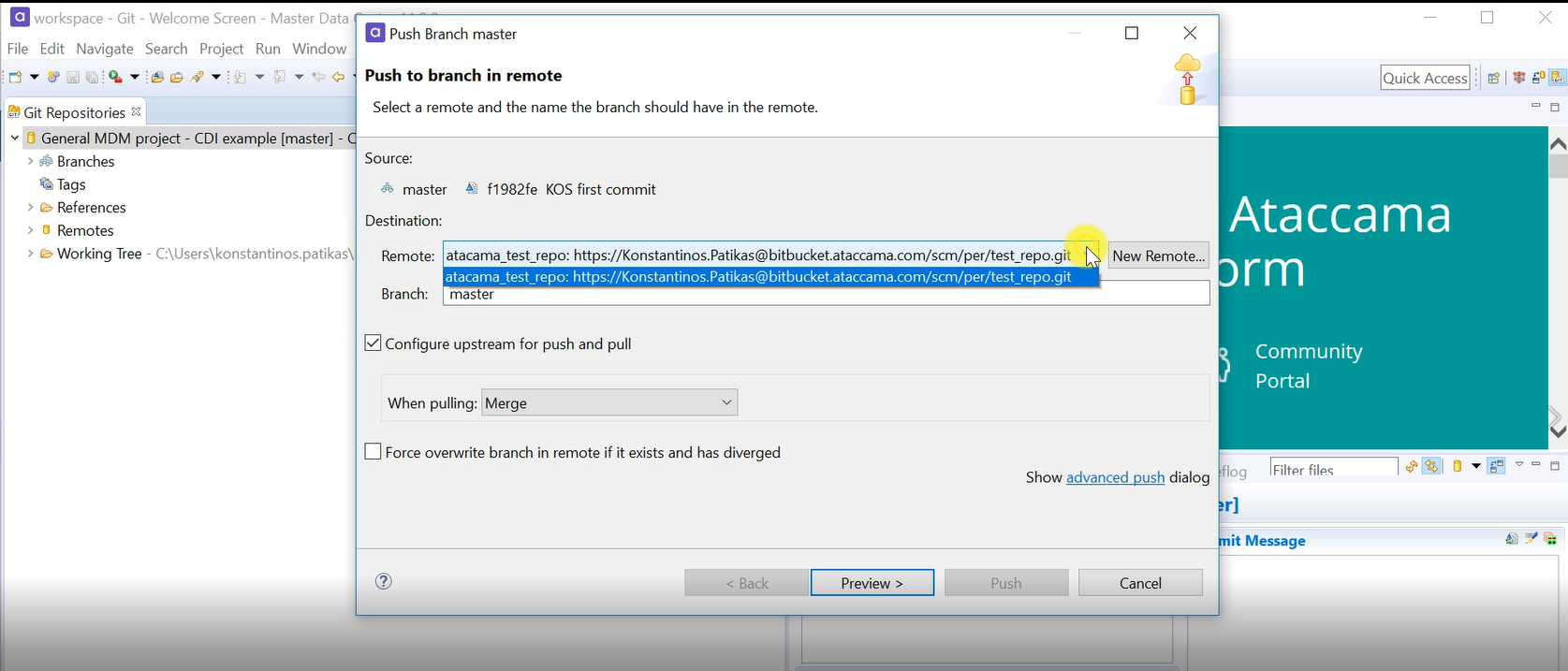1568x671 pixels.
Task: Click the help question mark icon
Action: (x=383, y=581)
